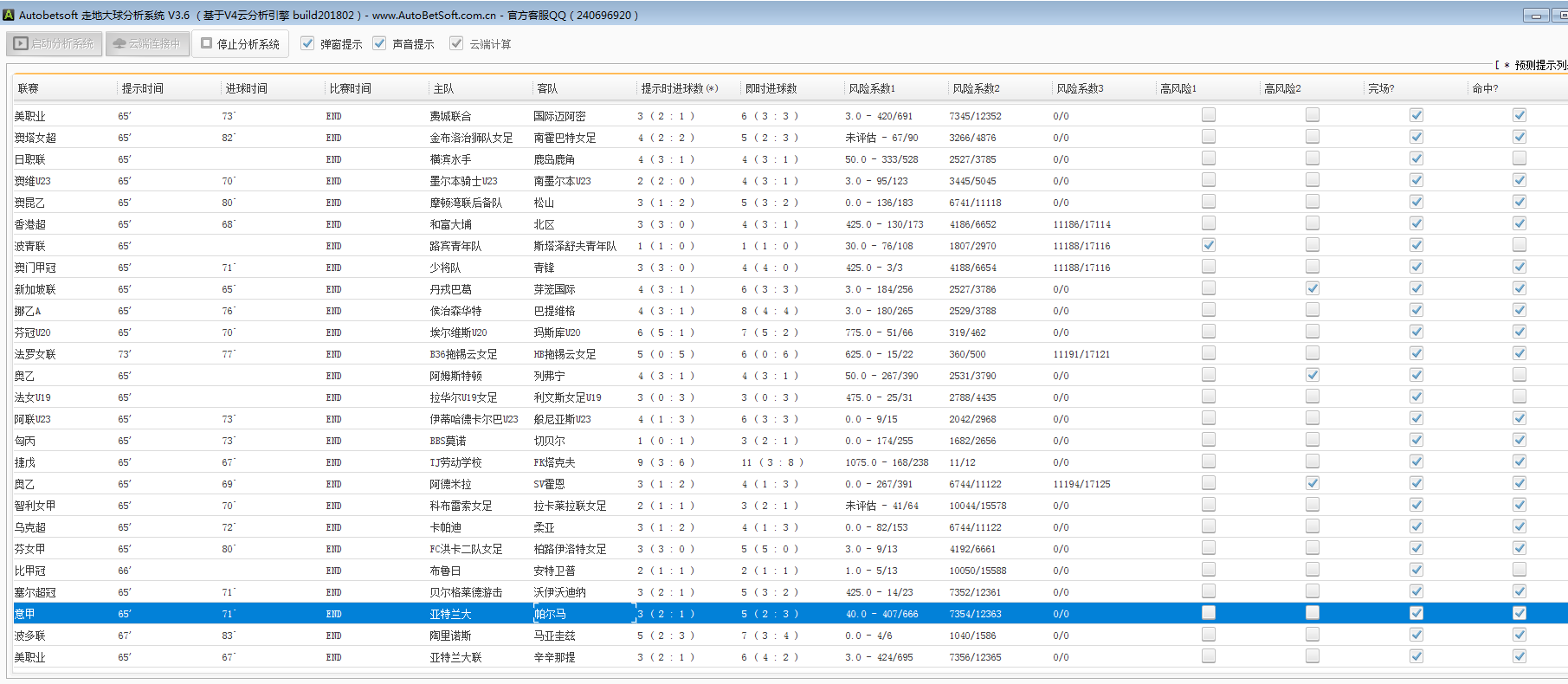This screenshot has width=1568, height=684.
Task: Disable the 声音提示 sound alert checkbox
Action: tap(379, 43)
